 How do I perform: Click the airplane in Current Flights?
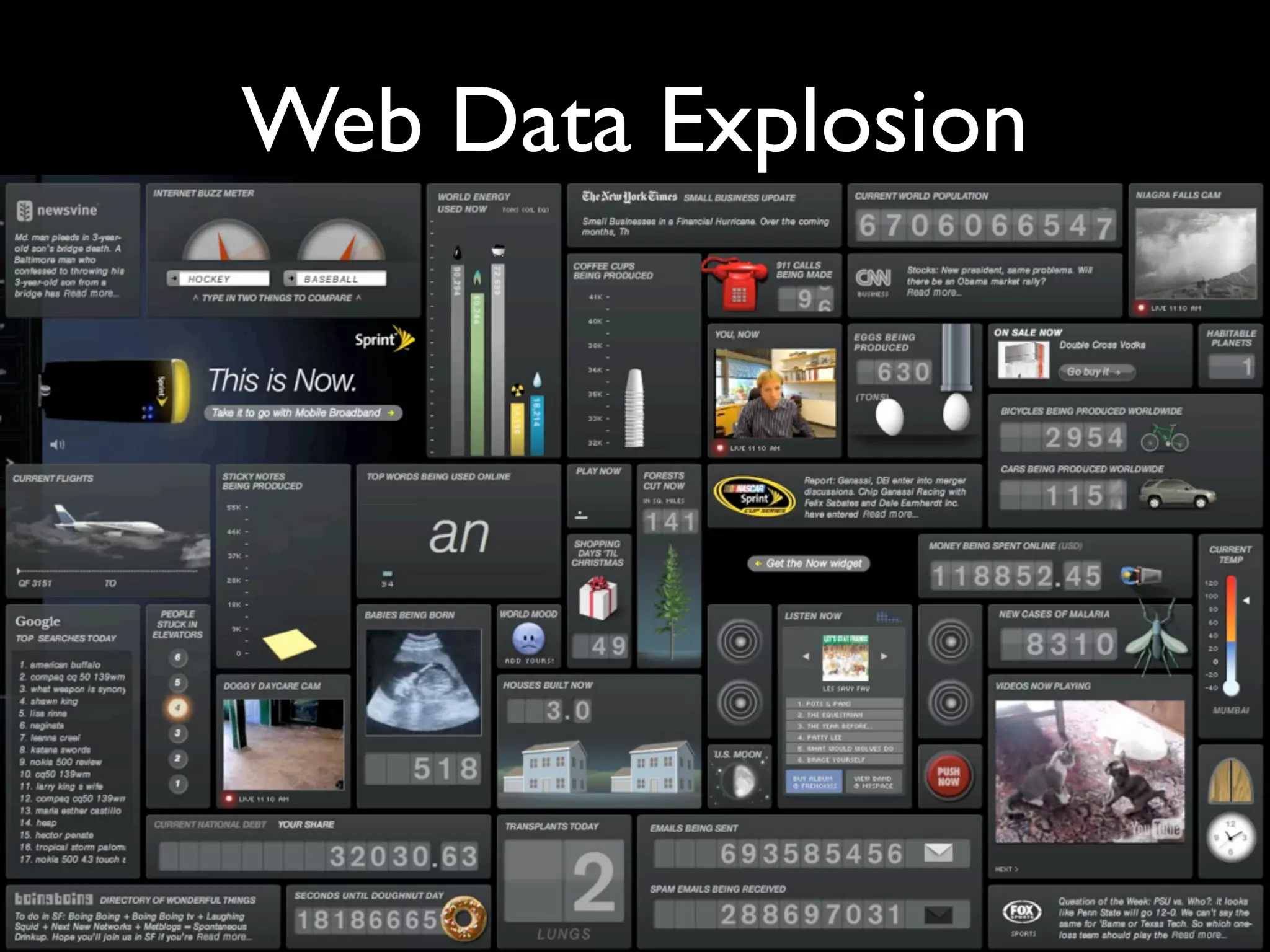[109, 521]
